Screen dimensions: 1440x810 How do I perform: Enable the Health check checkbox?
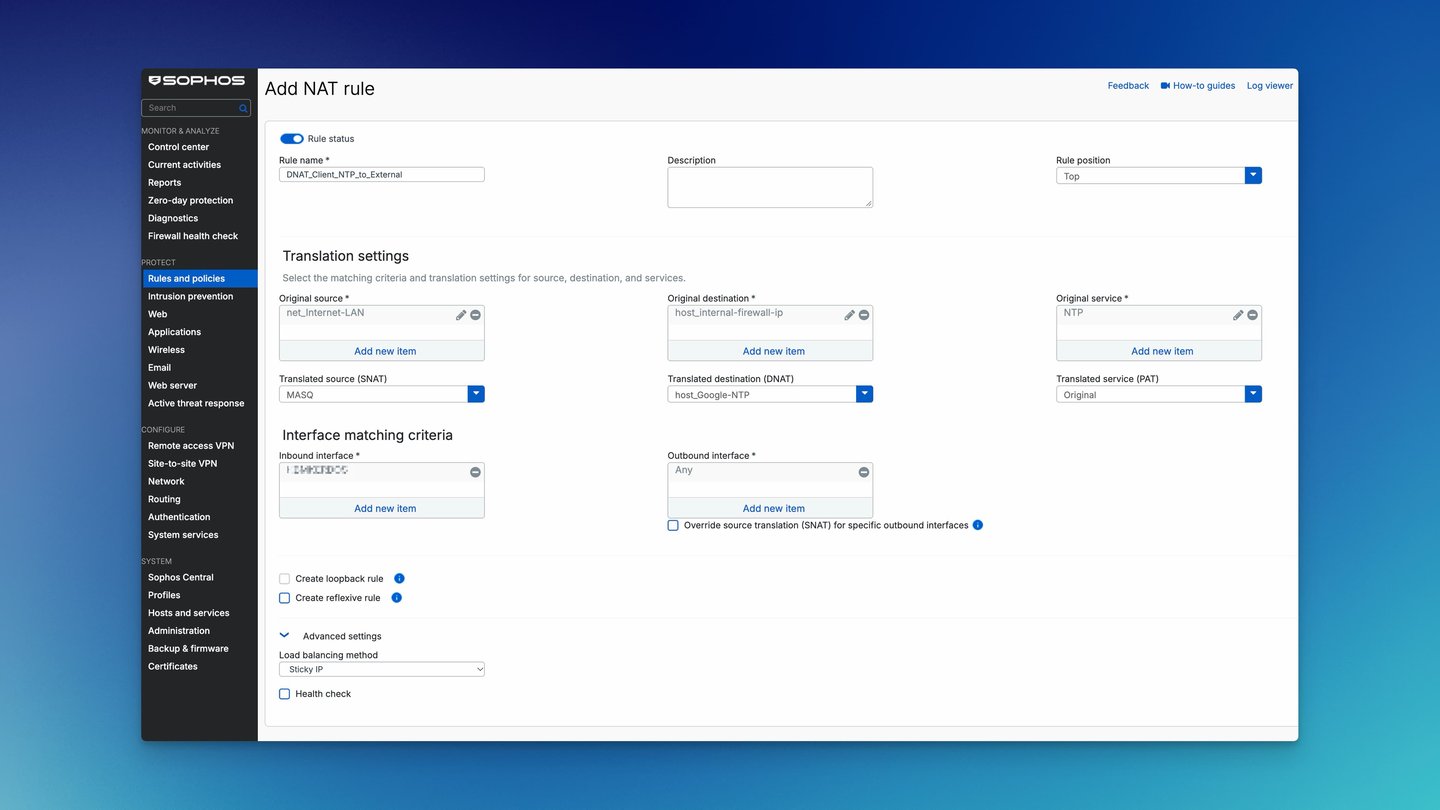[285, 694]
